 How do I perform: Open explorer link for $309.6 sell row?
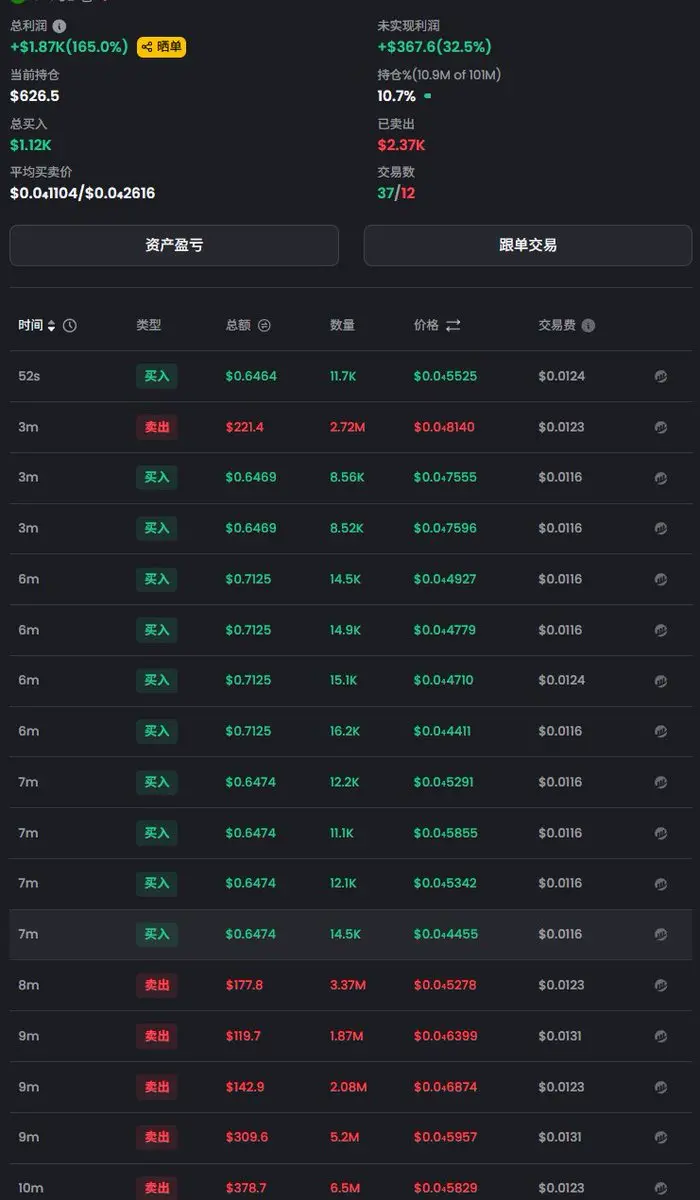pos(660,1137)
